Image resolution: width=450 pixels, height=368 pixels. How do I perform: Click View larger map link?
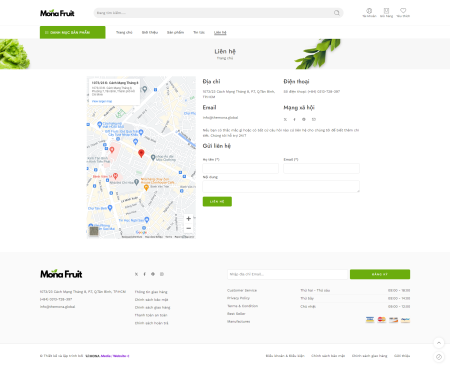click(102, 101)
